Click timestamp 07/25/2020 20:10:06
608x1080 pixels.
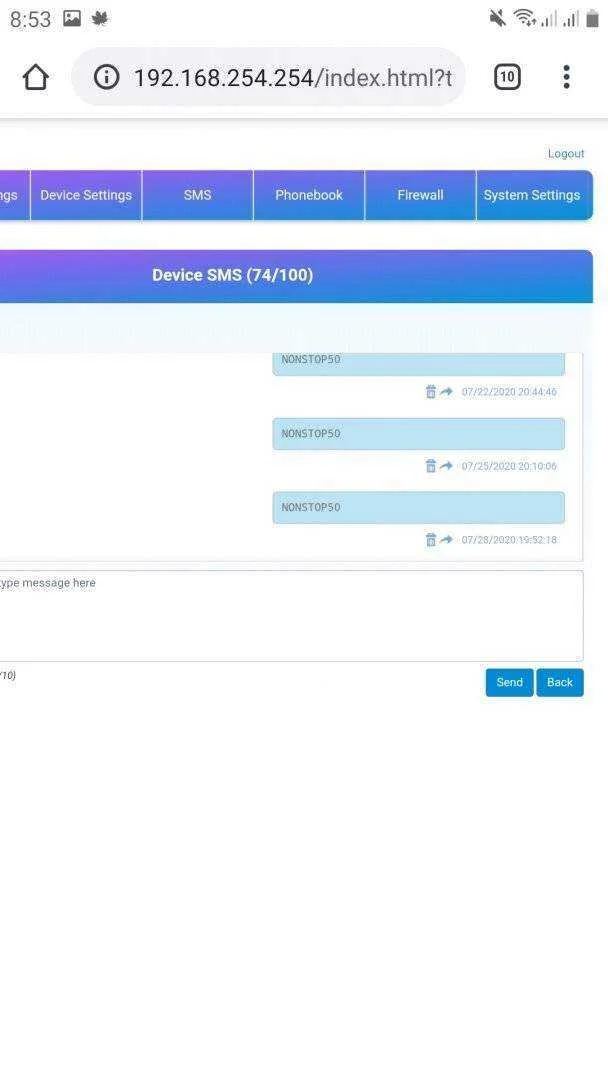pos(509,466)
